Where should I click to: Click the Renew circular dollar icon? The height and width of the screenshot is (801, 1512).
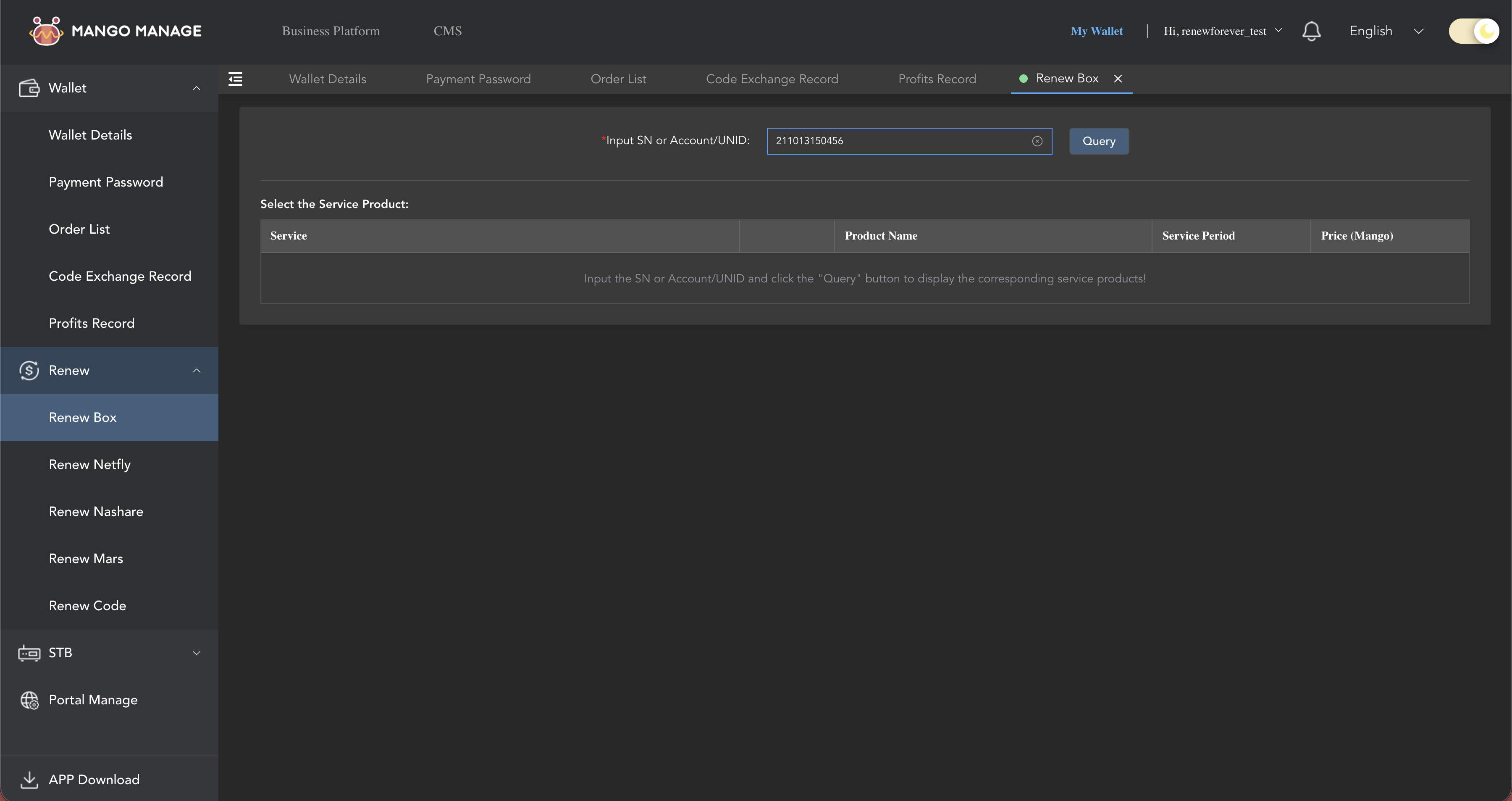pyautogui.click(x=29, y=370)
